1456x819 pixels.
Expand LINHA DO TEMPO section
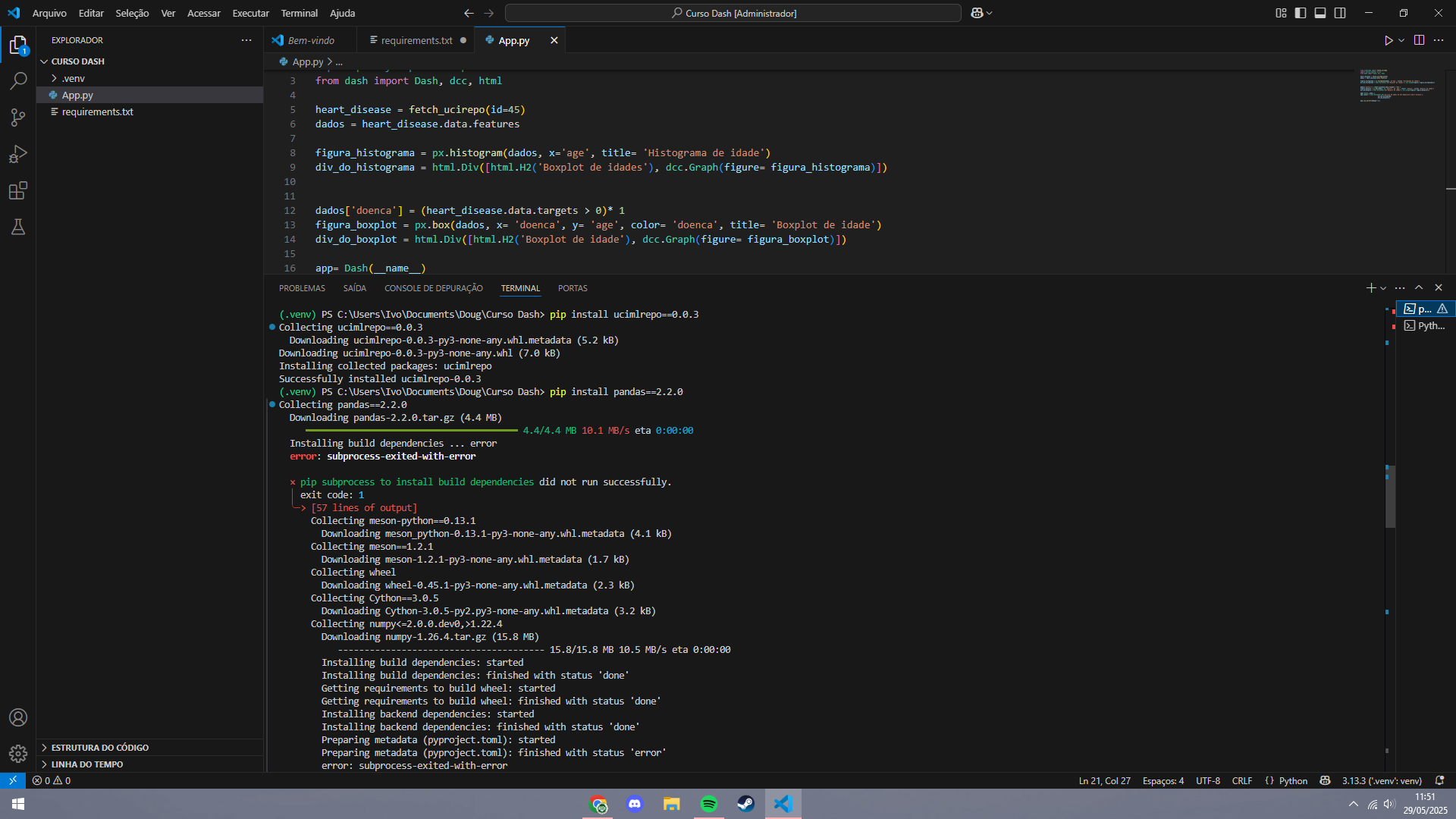pyautogui.click(x=149, y=764)
